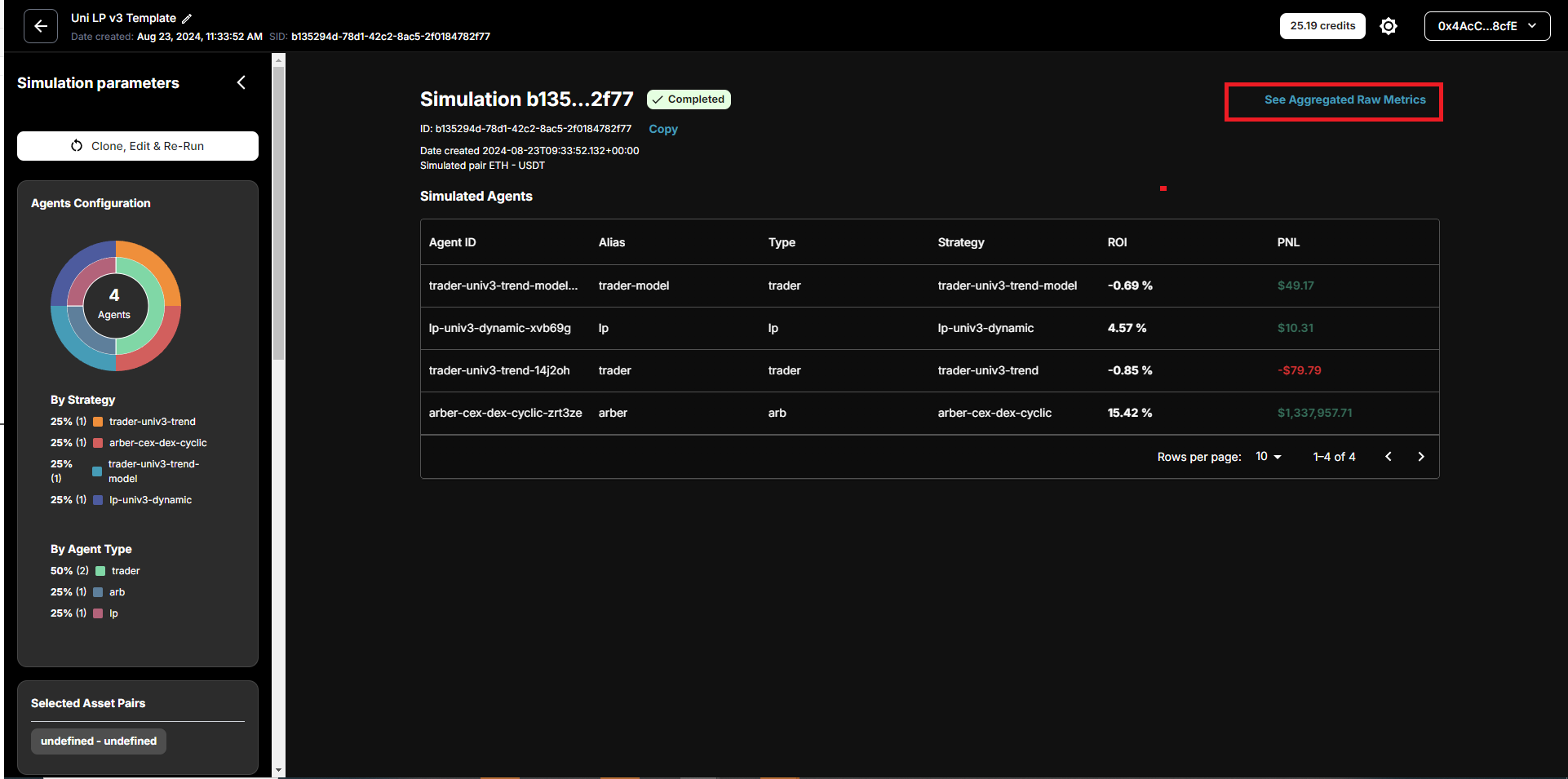This screenshot has width=1568, height=779.
Task: Click PNL value -$79.79
Action: (x=1299, y=370)
